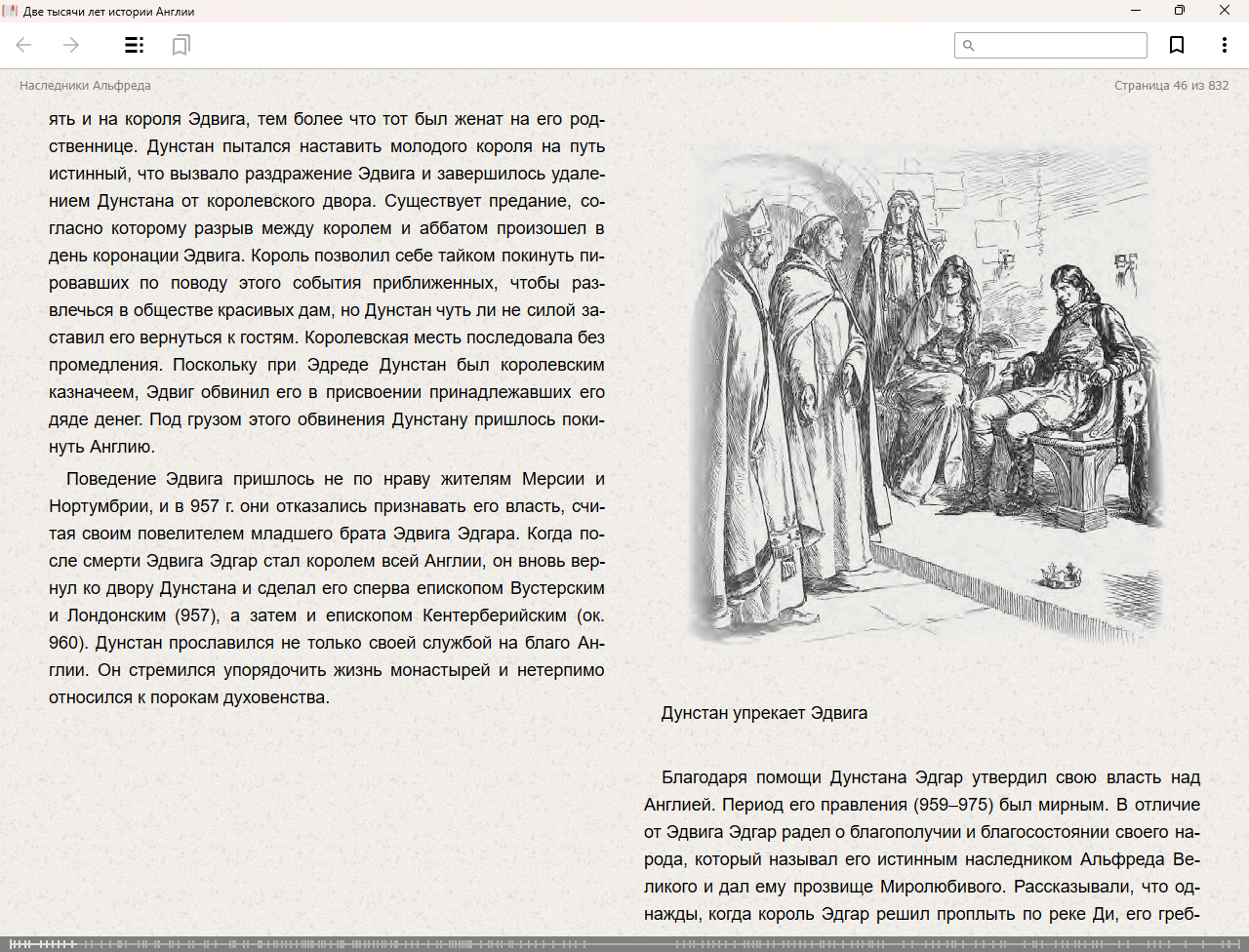Click the page indicator Страница 46 из 832
1249x952 pixels.
[x=1171, y=86]
